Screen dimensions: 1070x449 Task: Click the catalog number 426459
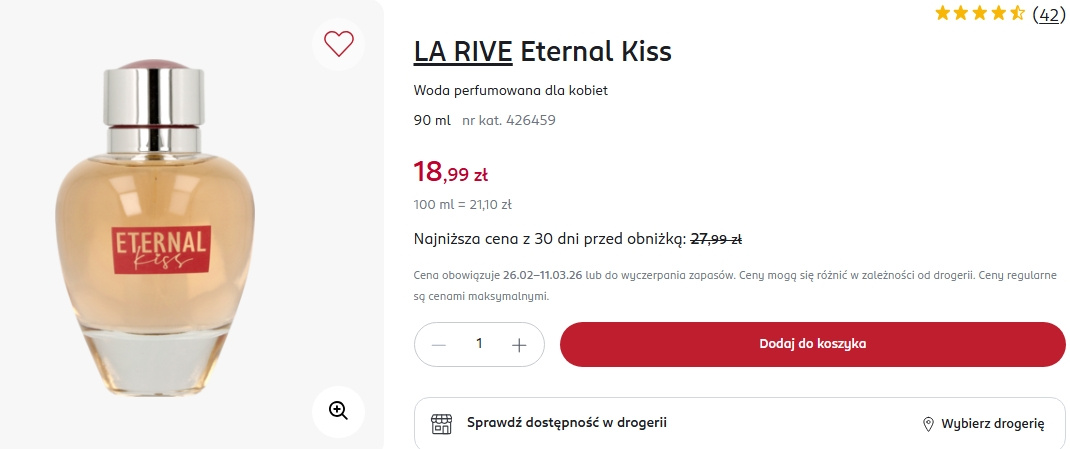tap(509, 120)
